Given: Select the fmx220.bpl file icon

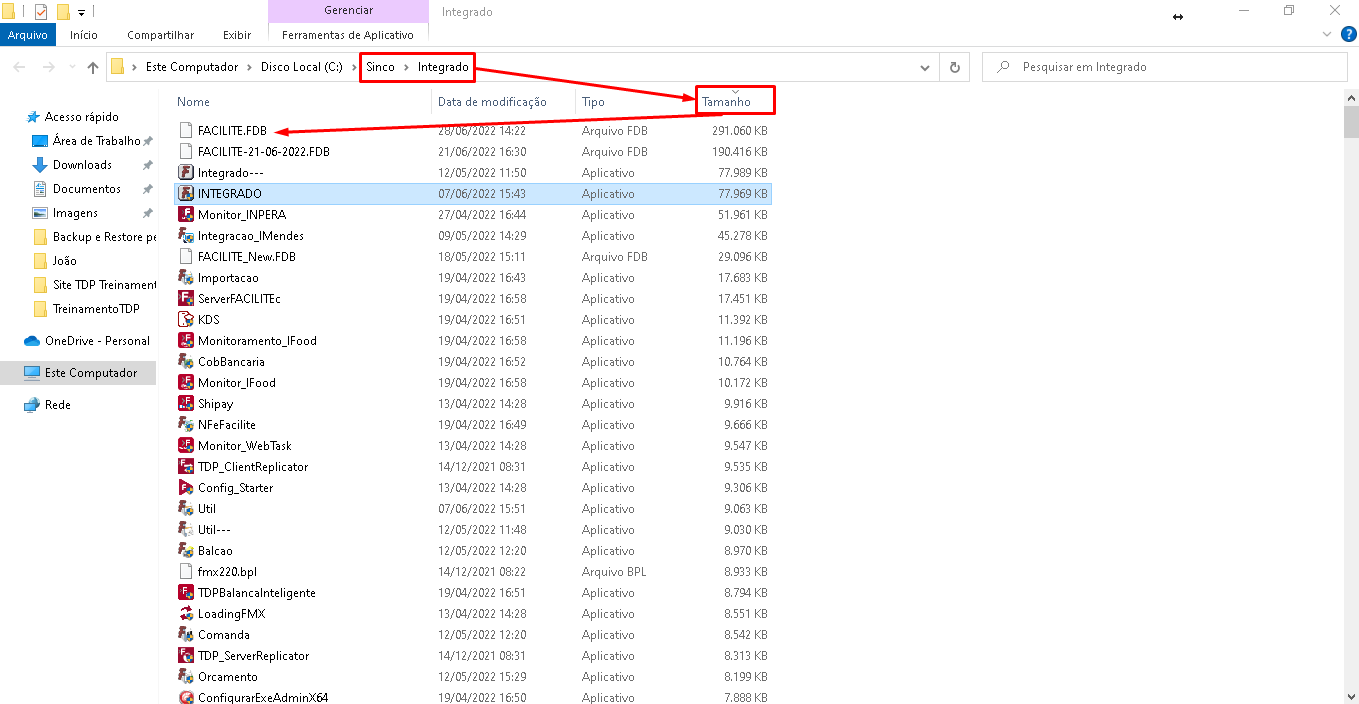Looking at the screenshot, I should tap(185, 571).
